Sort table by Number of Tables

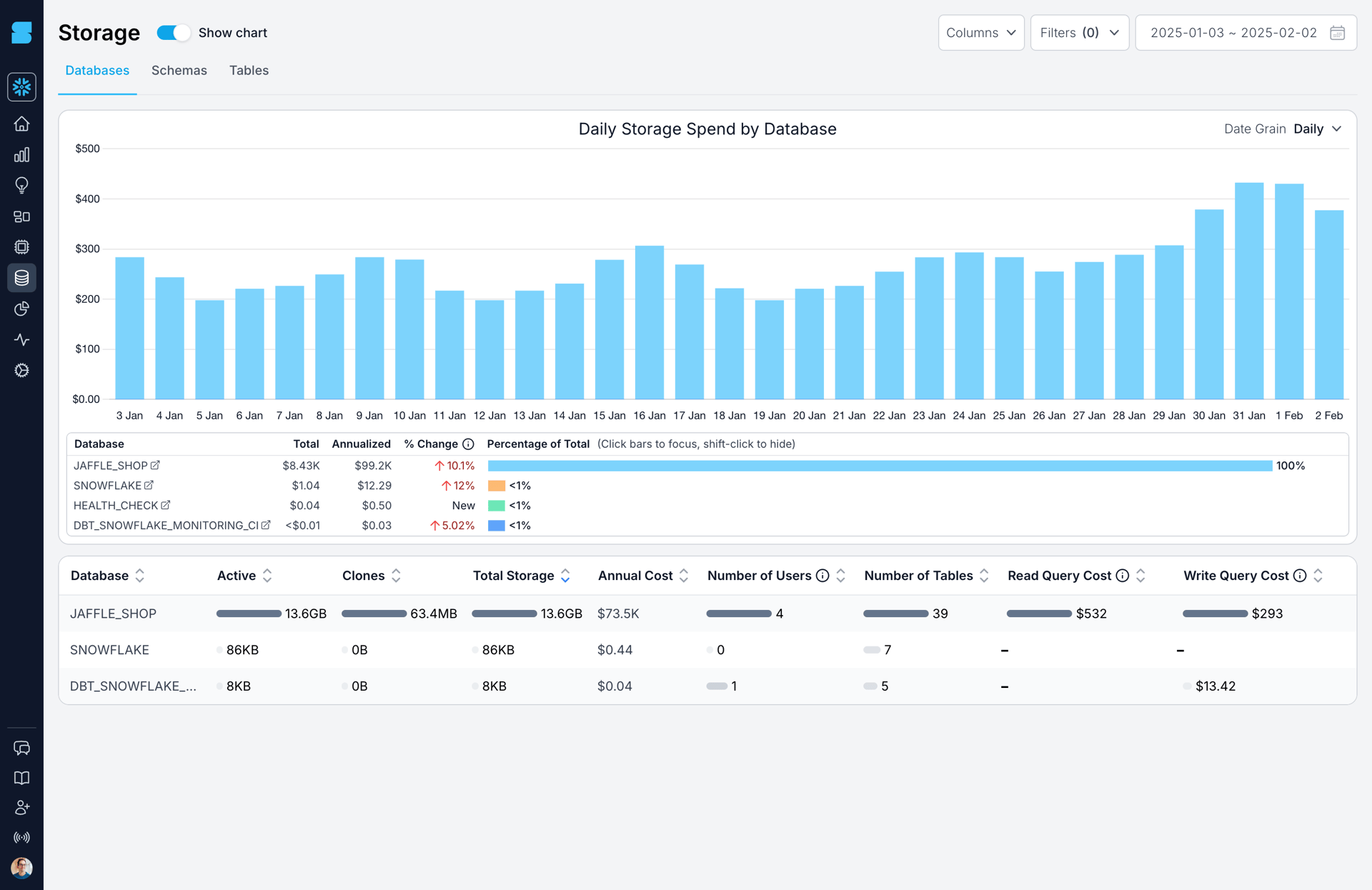point(927,576)
